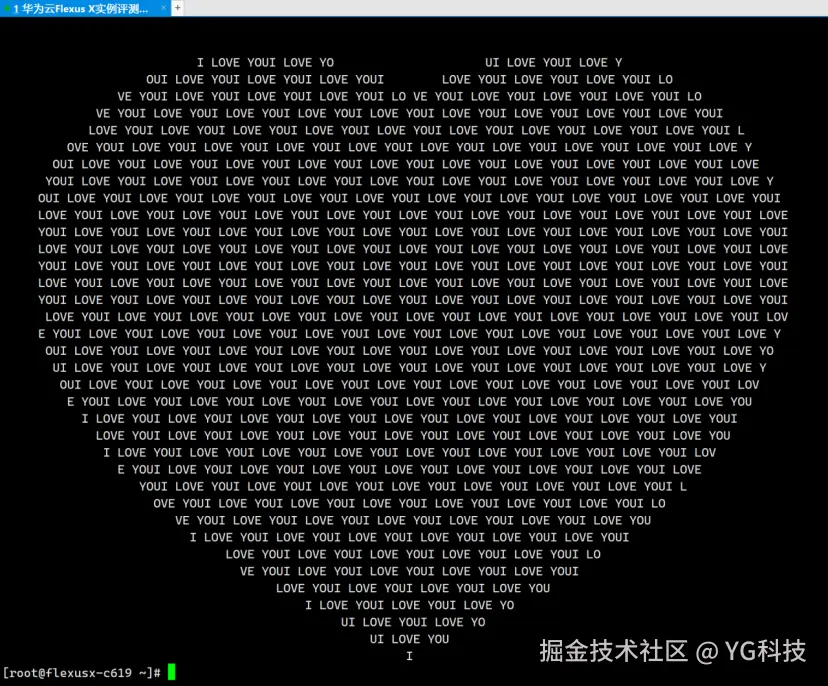Click the 'I LOVE YOUI LOVE YOUI LOVE YO' line

click(409, 605)
